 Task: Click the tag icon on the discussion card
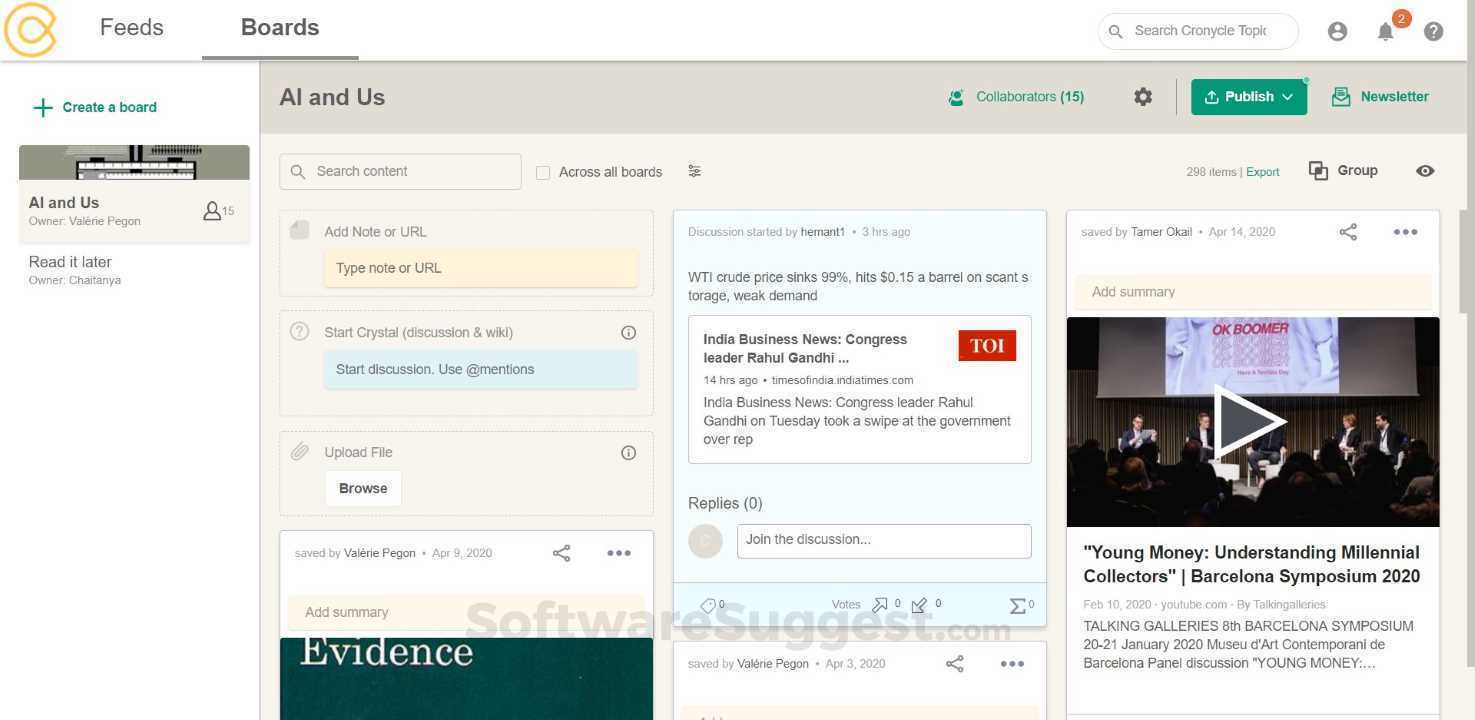(x=707, y=604)
